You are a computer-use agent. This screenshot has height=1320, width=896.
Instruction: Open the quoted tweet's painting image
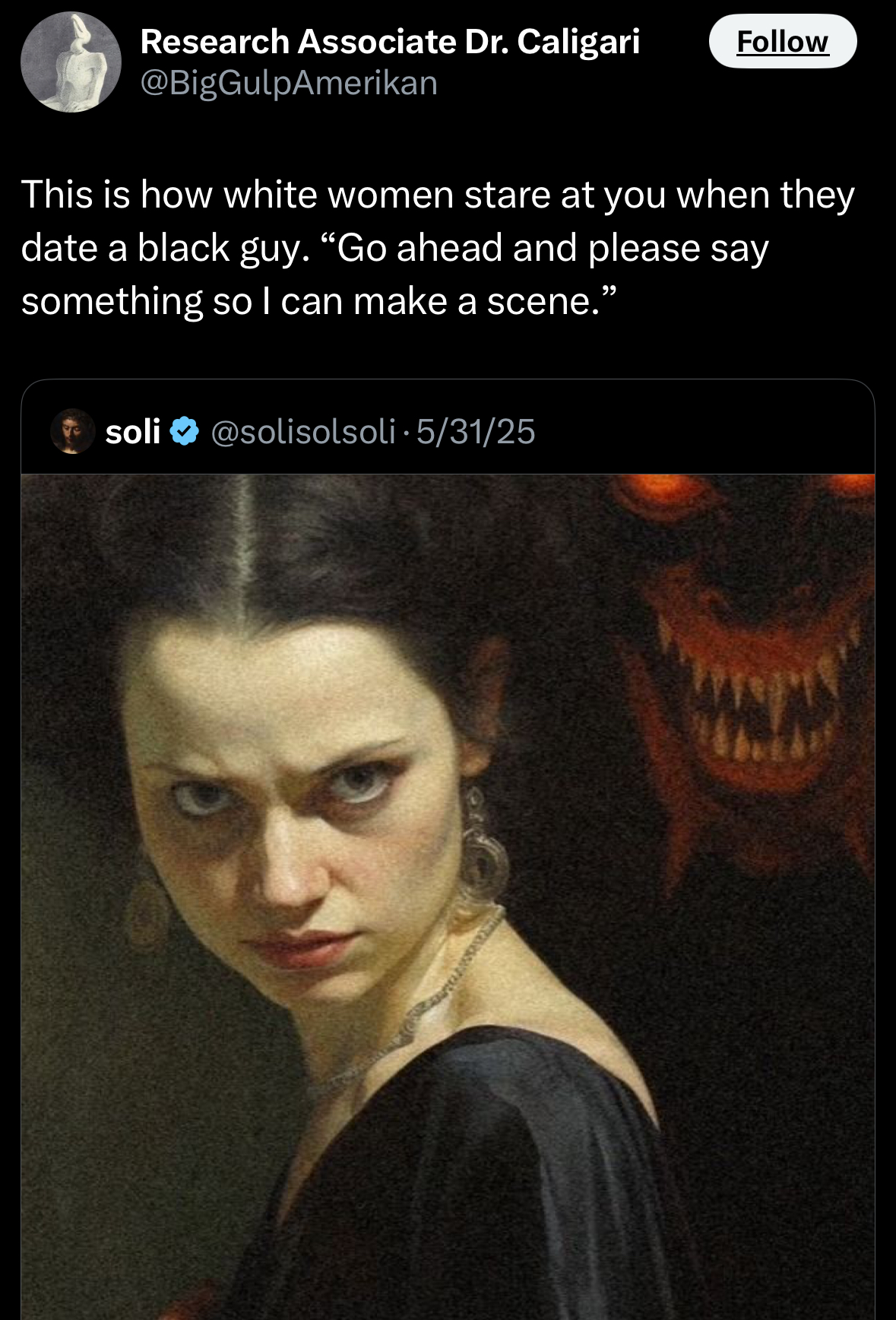click(448, 896)
